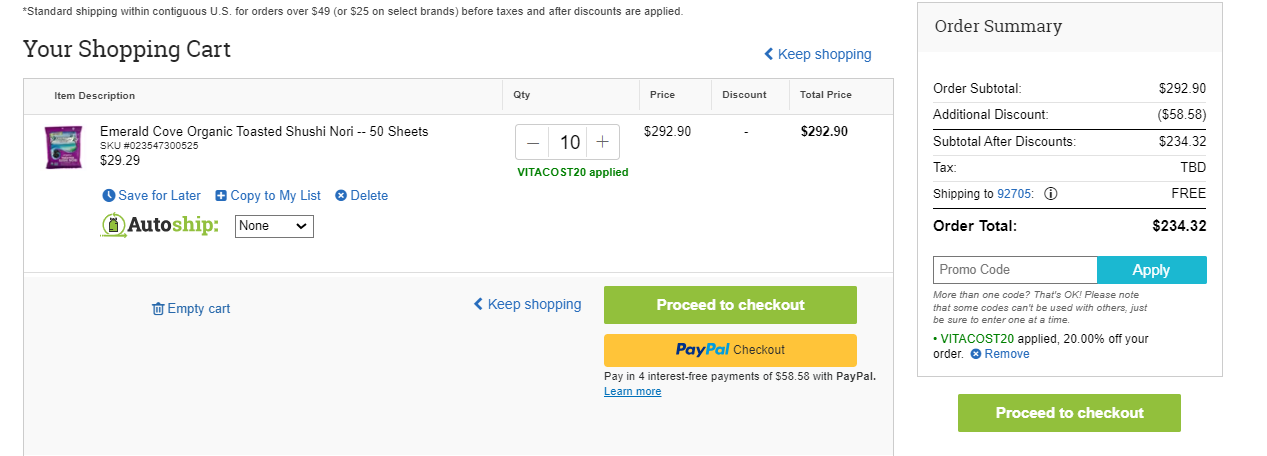Click the Copy to My List plus icon
1267x456 pixels.
coord(221,196)
